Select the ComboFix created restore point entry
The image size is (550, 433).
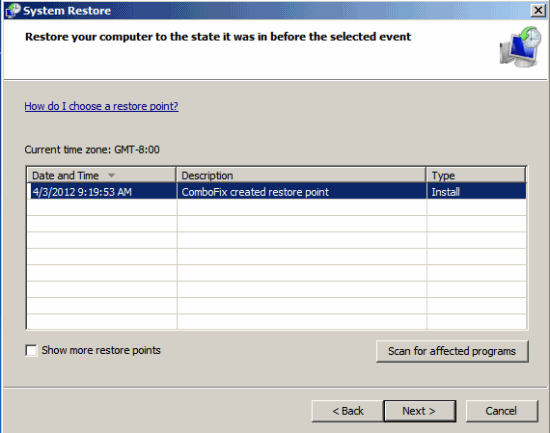(277, 192)
